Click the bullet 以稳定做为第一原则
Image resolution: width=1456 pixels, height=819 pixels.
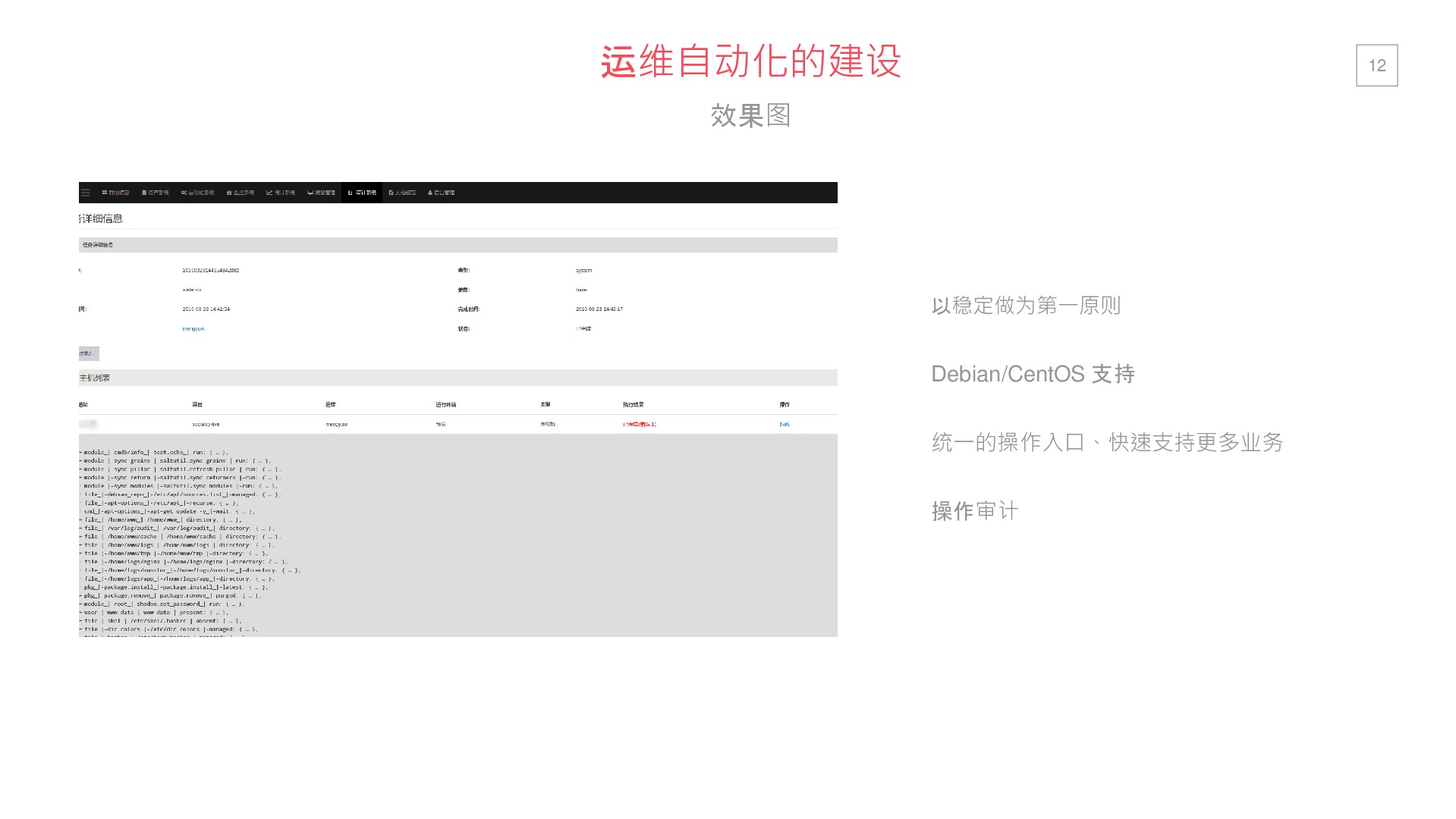tap(1026, 306)
